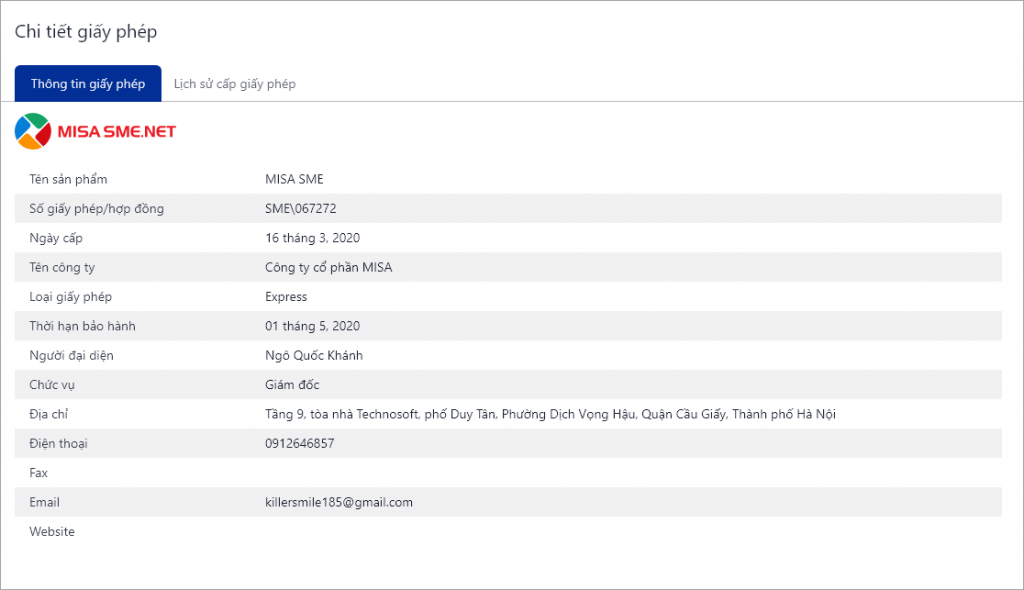
Task: Click the address starting with Tầng 9
Action: tap(551, 414)
